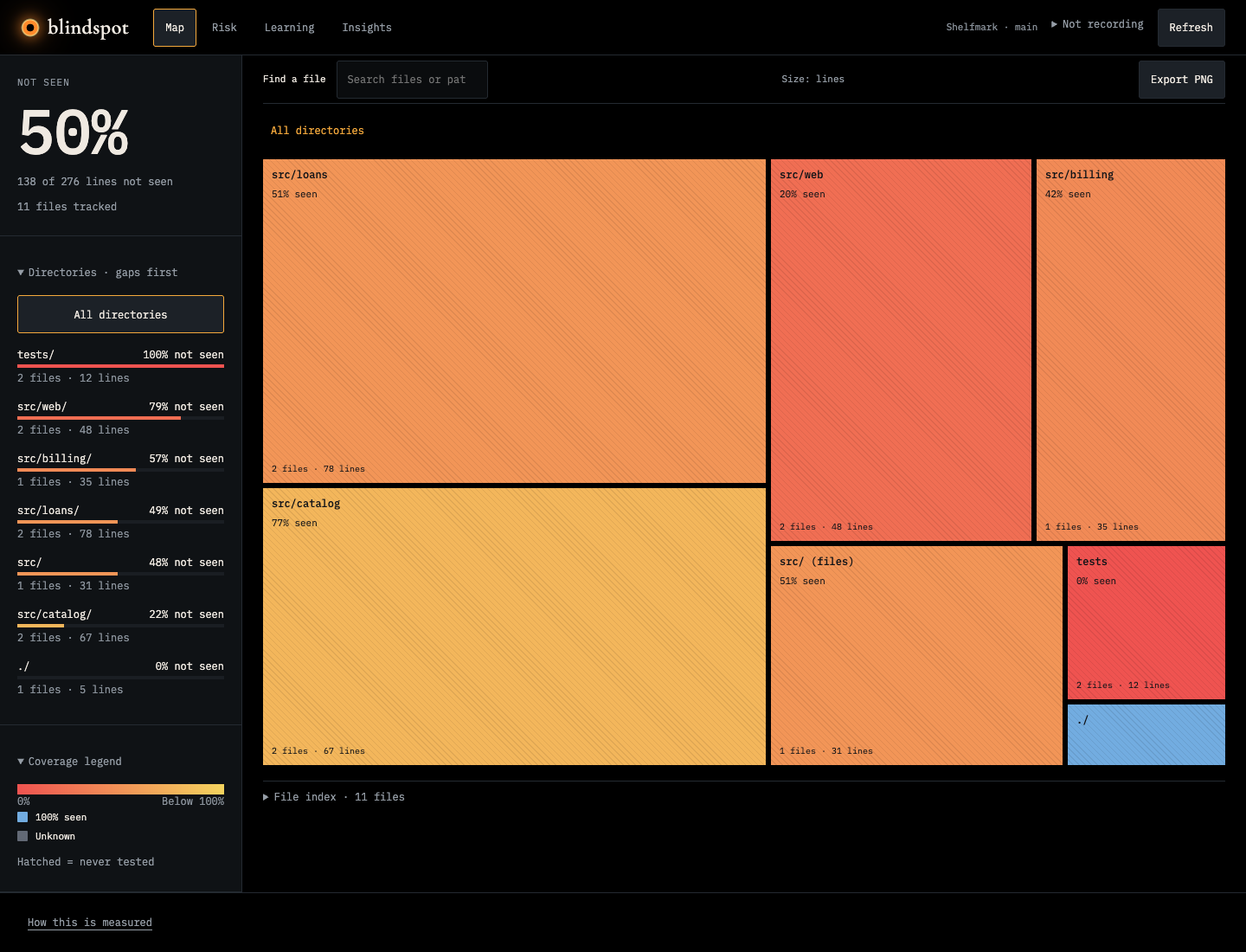Image resolution: width=1246 pixels, height=952 pixels.
Task: Select tests/ directory in sidebar
Action: click(120, 366)
